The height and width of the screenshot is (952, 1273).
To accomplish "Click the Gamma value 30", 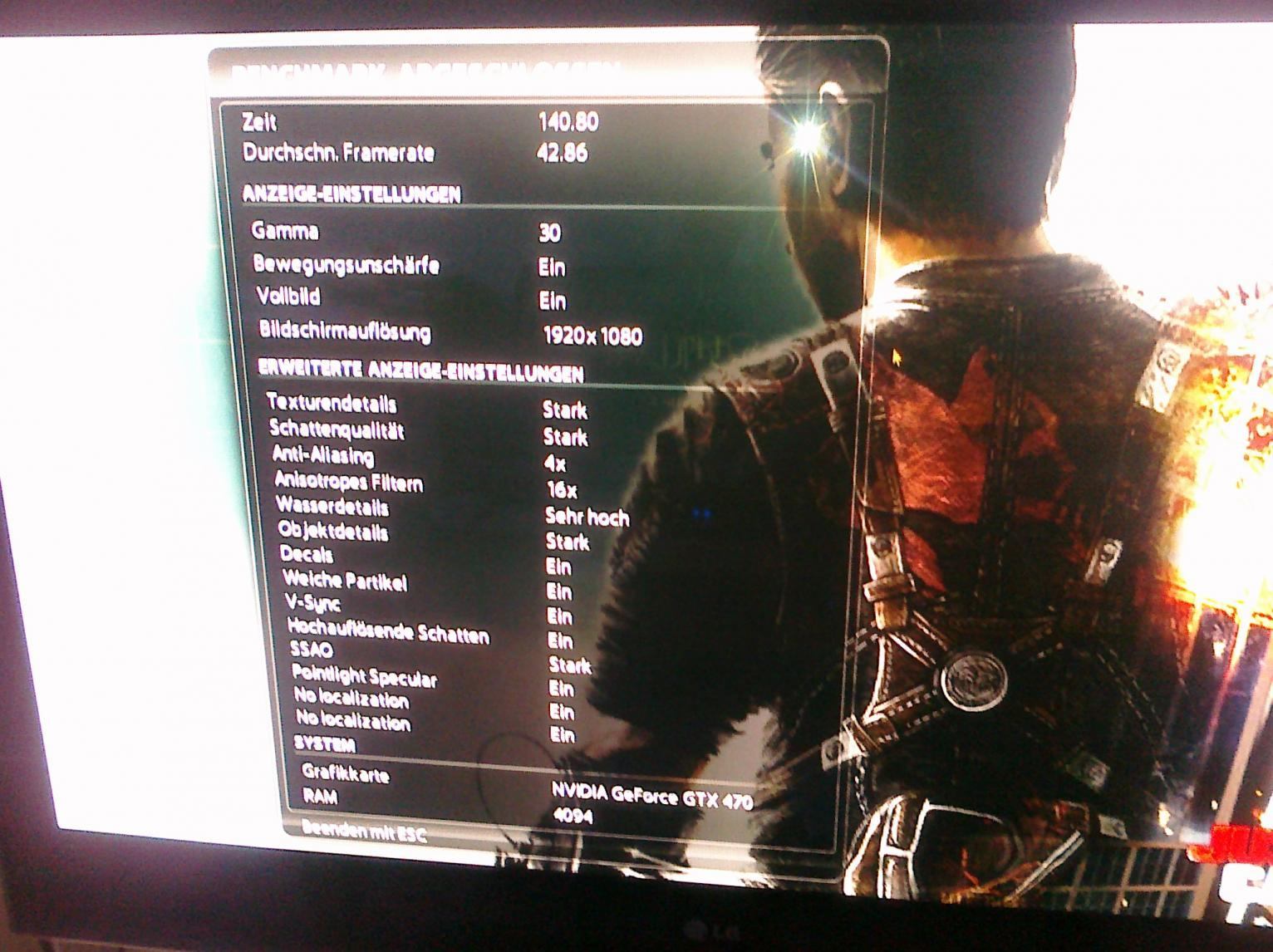I will [549, 233].
